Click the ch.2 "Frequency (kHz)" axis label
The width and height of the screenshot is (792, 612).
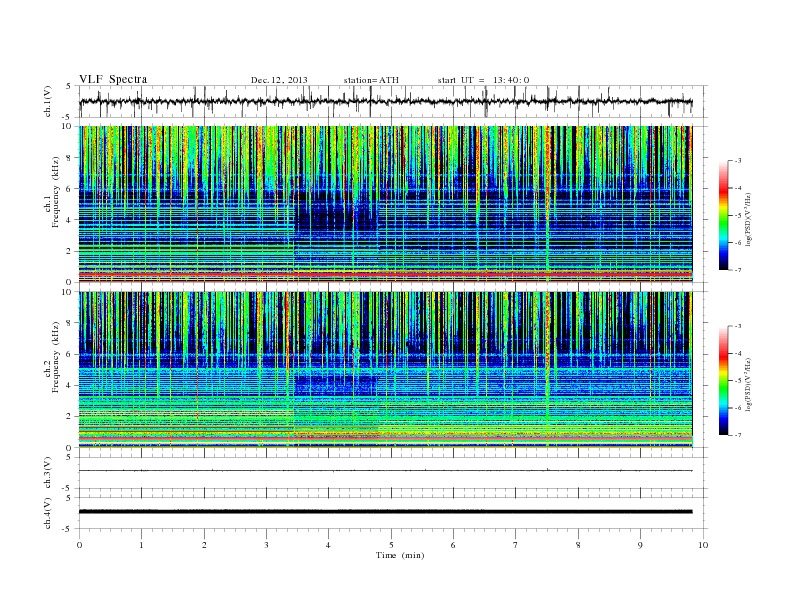[x=56, y=357]
